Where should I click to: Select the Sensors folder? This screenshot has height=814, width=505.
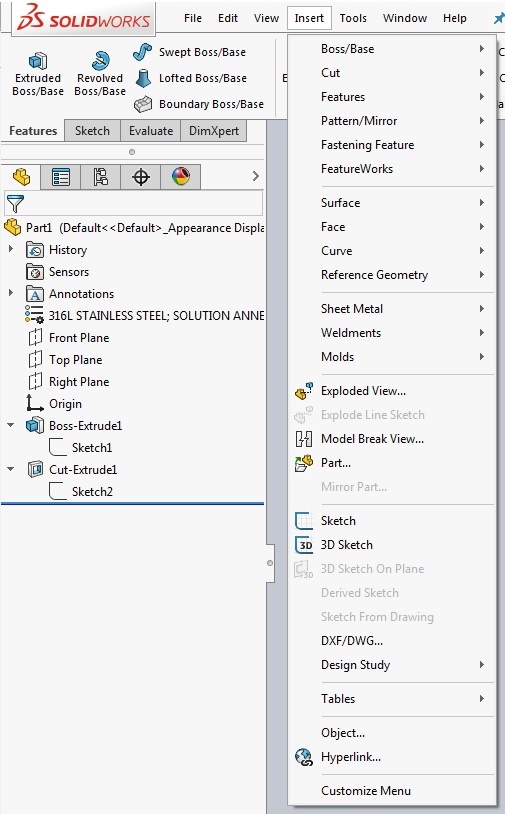click(57, 272)
